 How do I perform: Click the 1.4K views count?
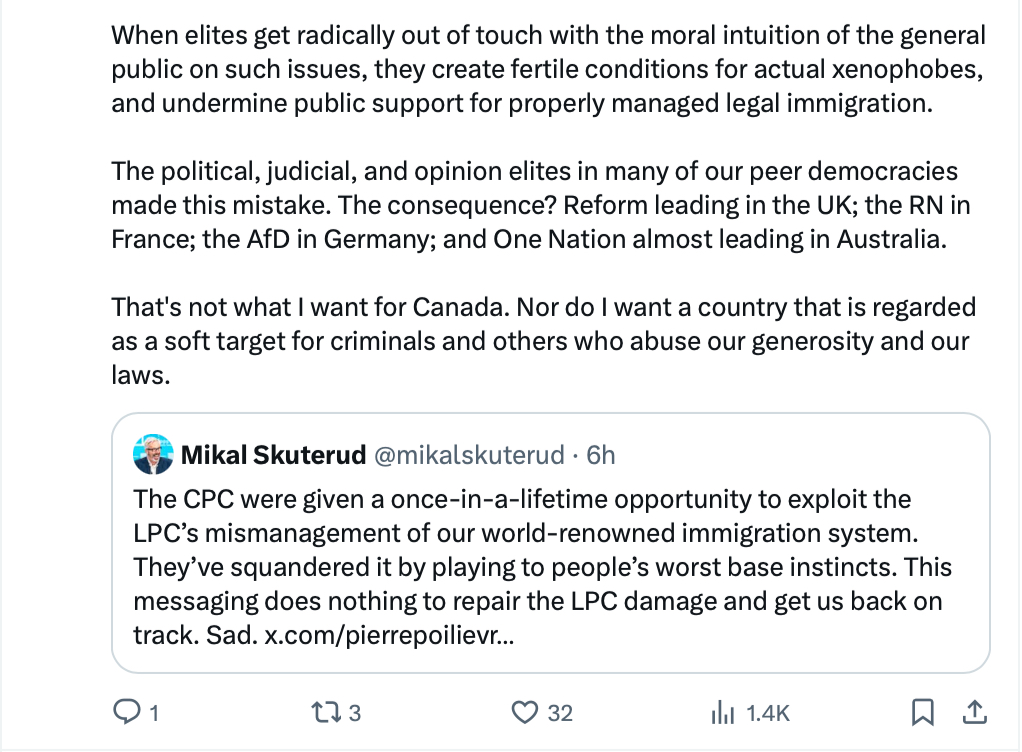pos(768,713)
